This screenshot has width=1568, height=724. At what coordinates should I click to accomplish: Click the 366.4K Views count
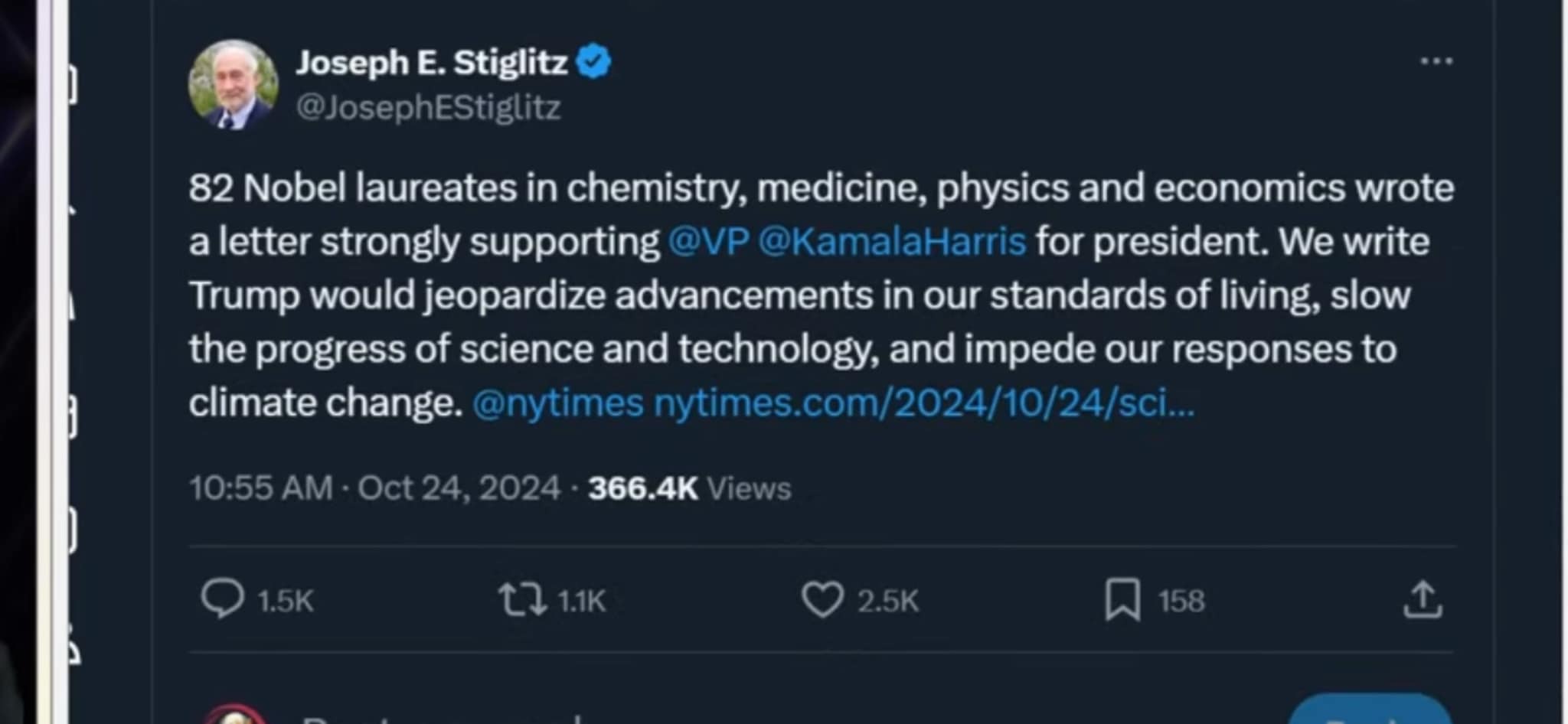(689, 488)
